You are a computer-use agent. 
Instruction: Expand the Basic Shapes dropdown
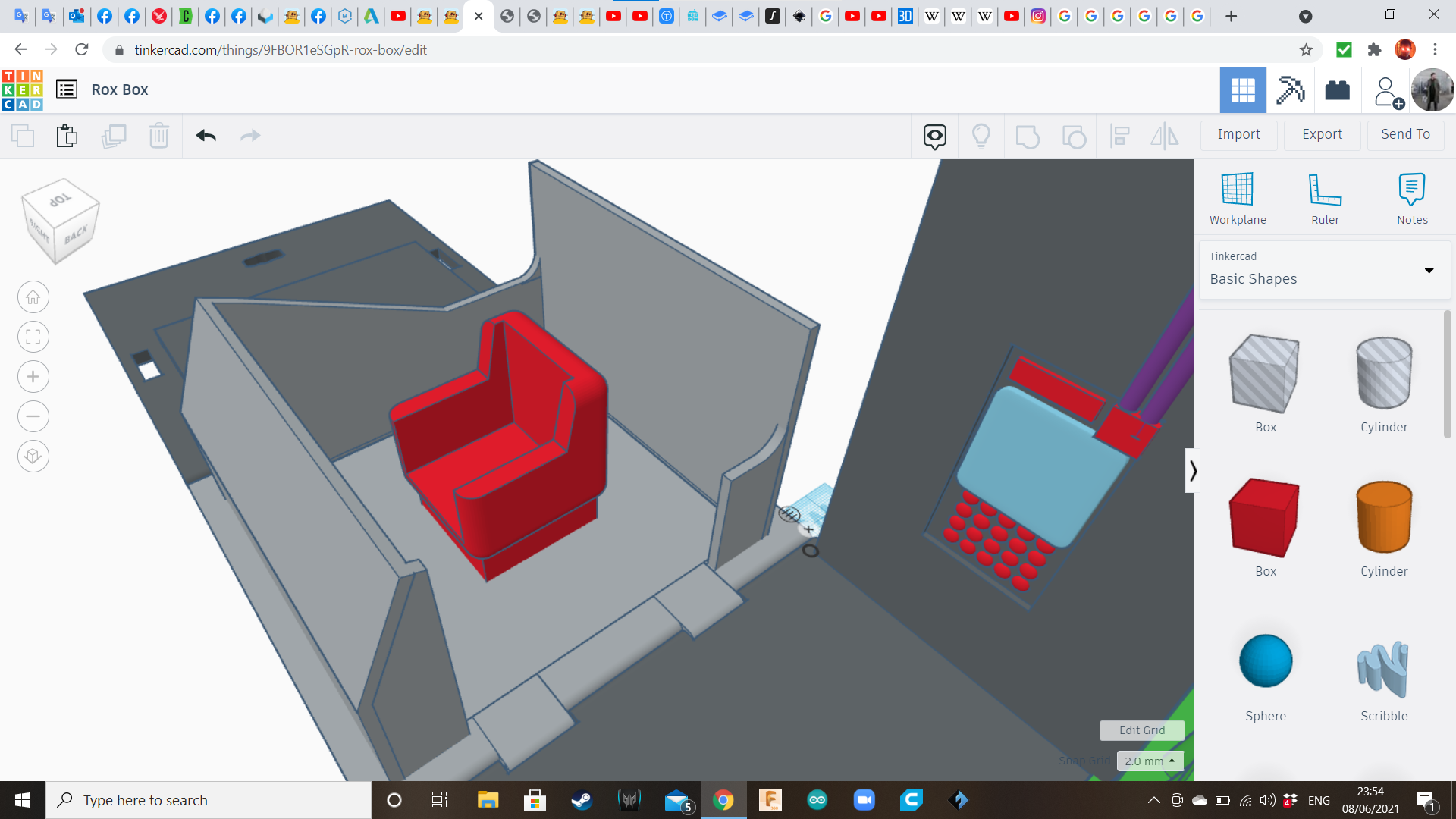click(x=1429, y=271)
